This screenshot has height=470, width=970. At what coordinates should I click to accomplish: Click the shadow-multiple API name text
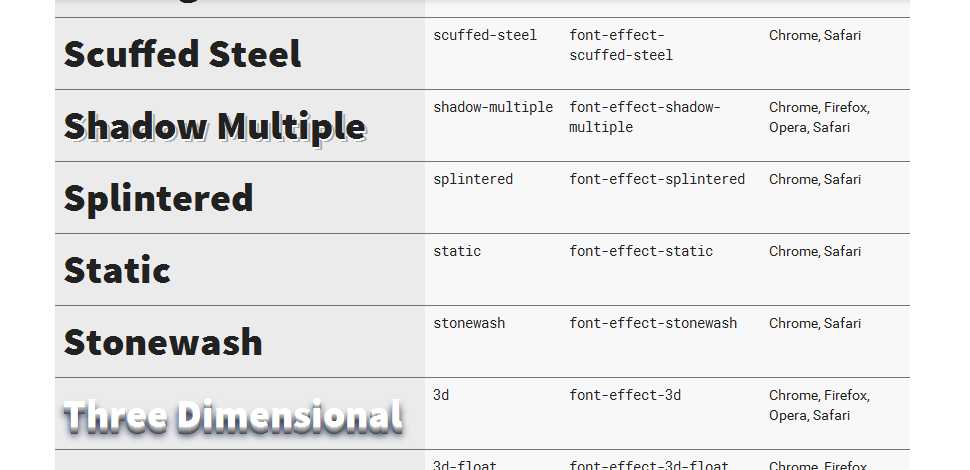[493, 107]
